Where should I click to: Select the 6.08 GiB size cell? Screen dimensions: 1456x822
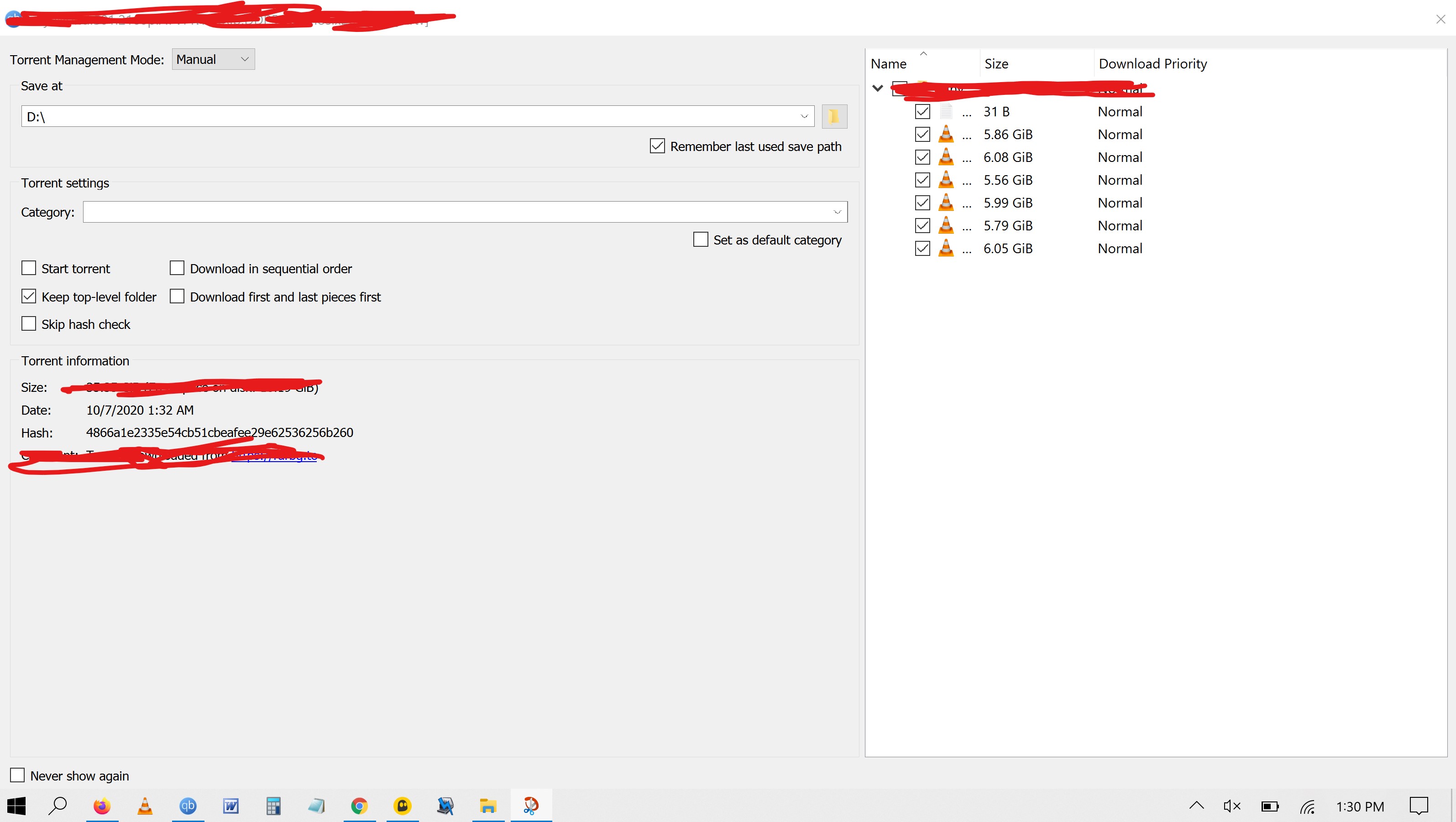coord(1008,157)
